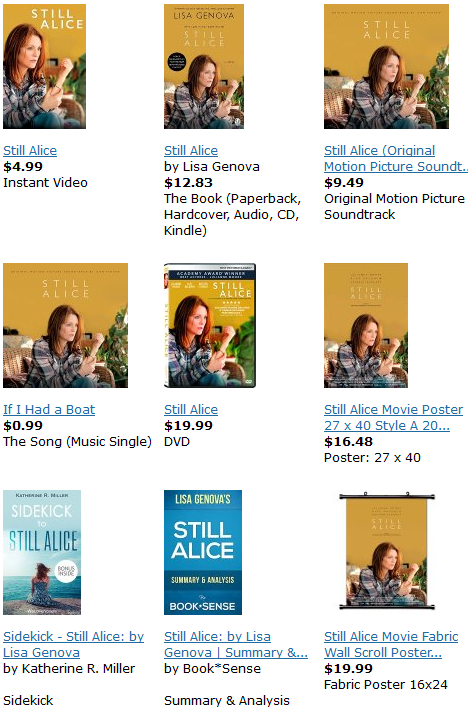
Task: Click the Still Alice Instant Video cover image
Action: 44,67
